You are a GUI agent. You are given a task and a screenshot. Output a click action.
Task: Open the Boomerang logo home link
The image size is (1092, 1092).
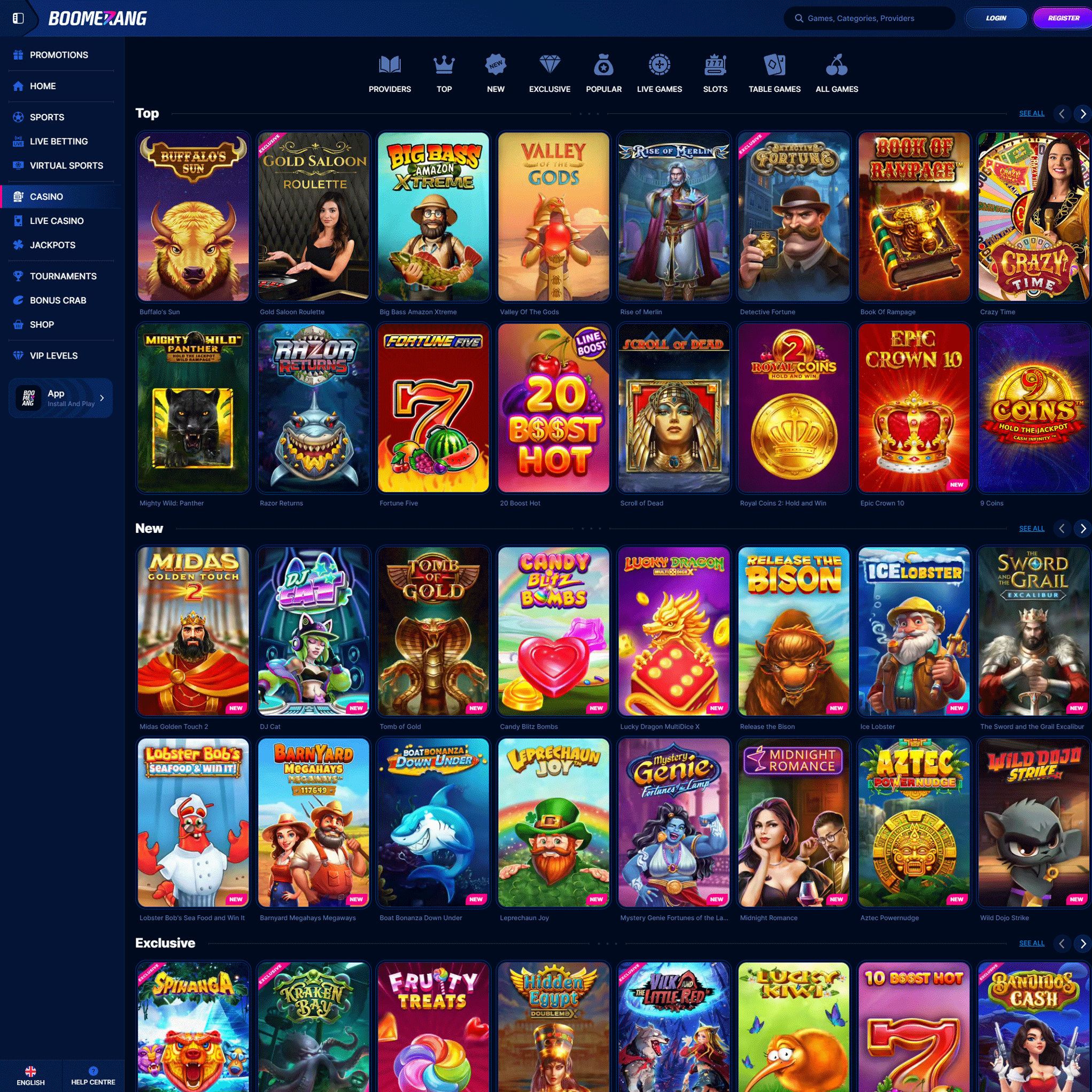97,19
